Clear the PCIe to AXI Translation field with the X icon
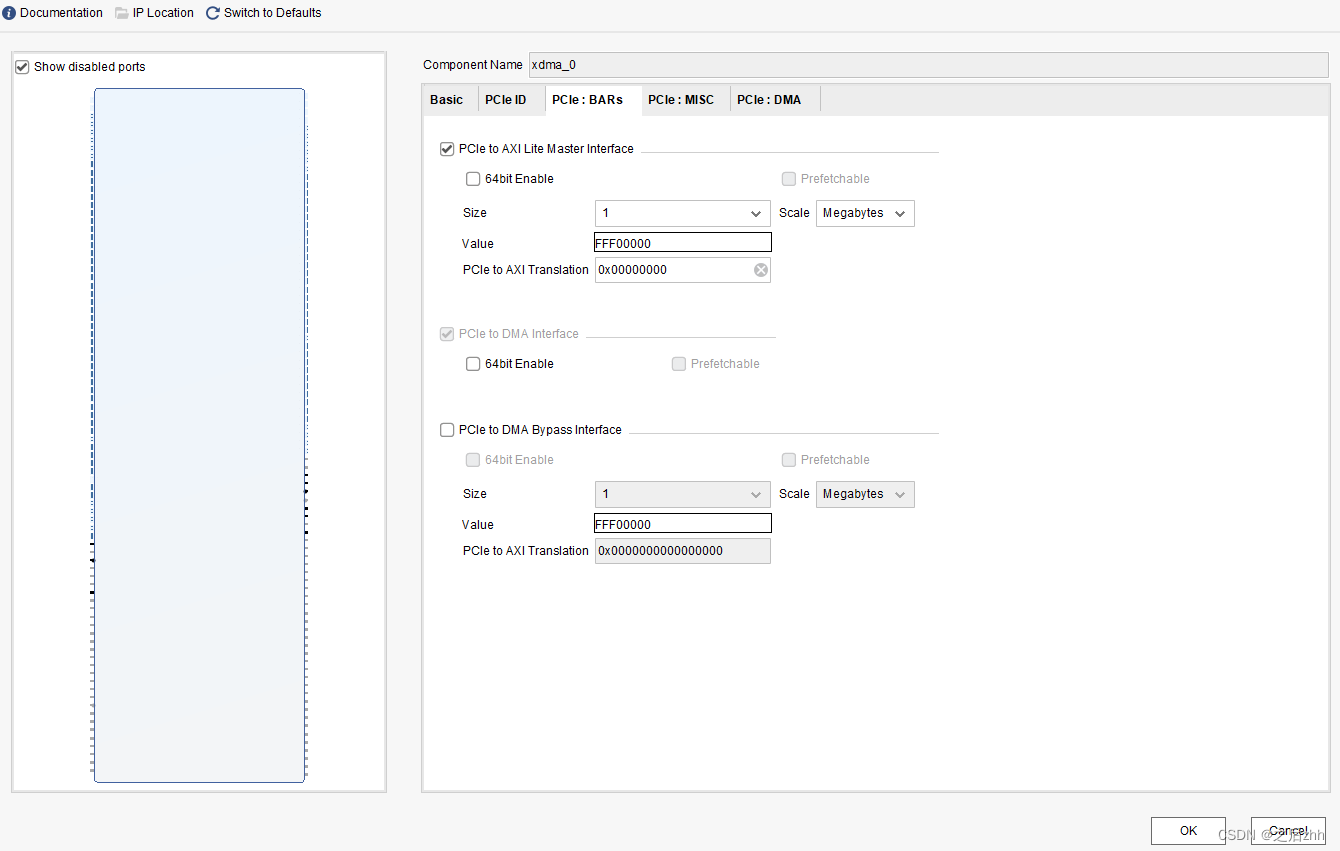The image size is (1340, 851). pyautogui.click(x=761, y=270)
